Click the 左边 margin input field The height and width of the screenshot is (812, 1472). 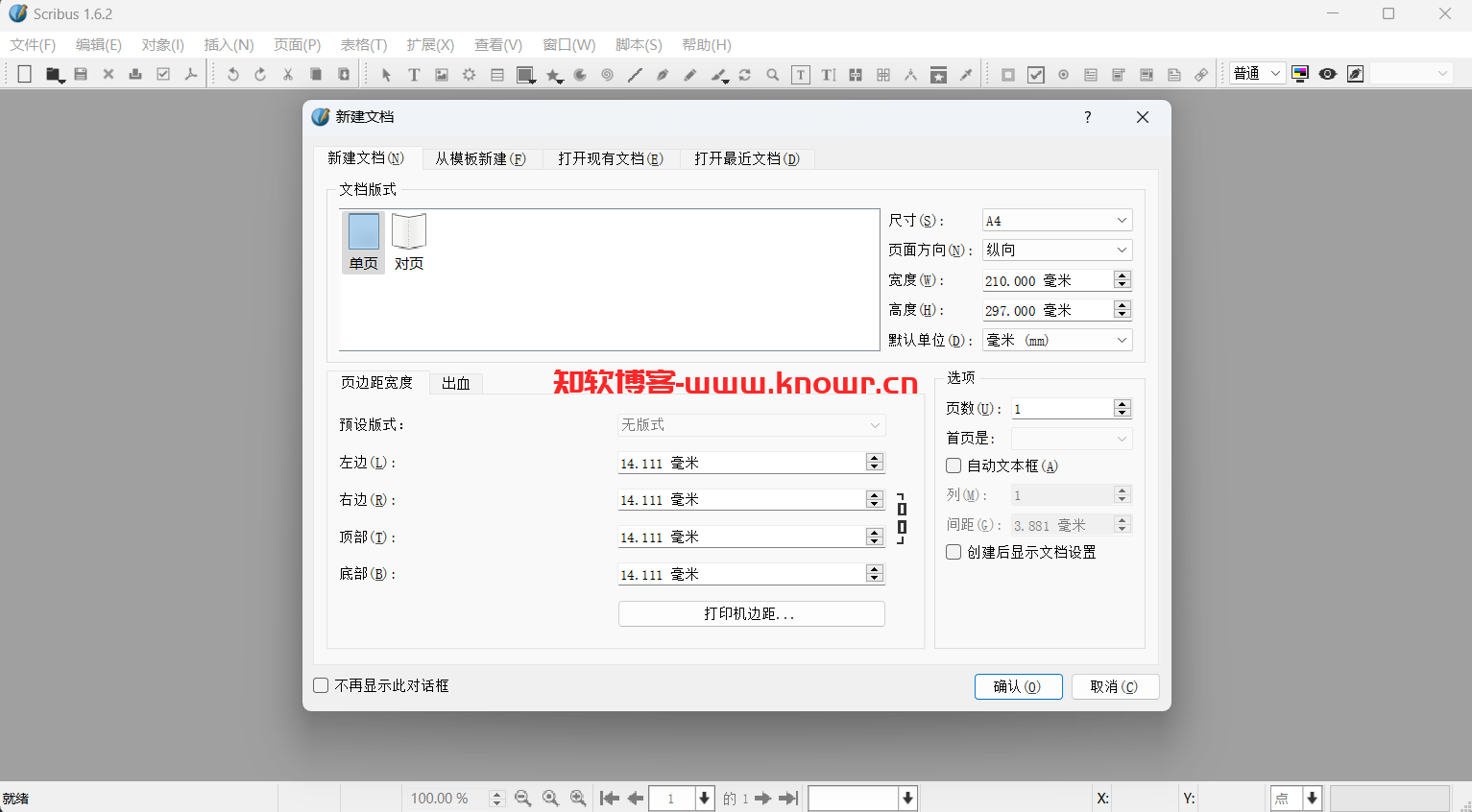coord(742,463)
